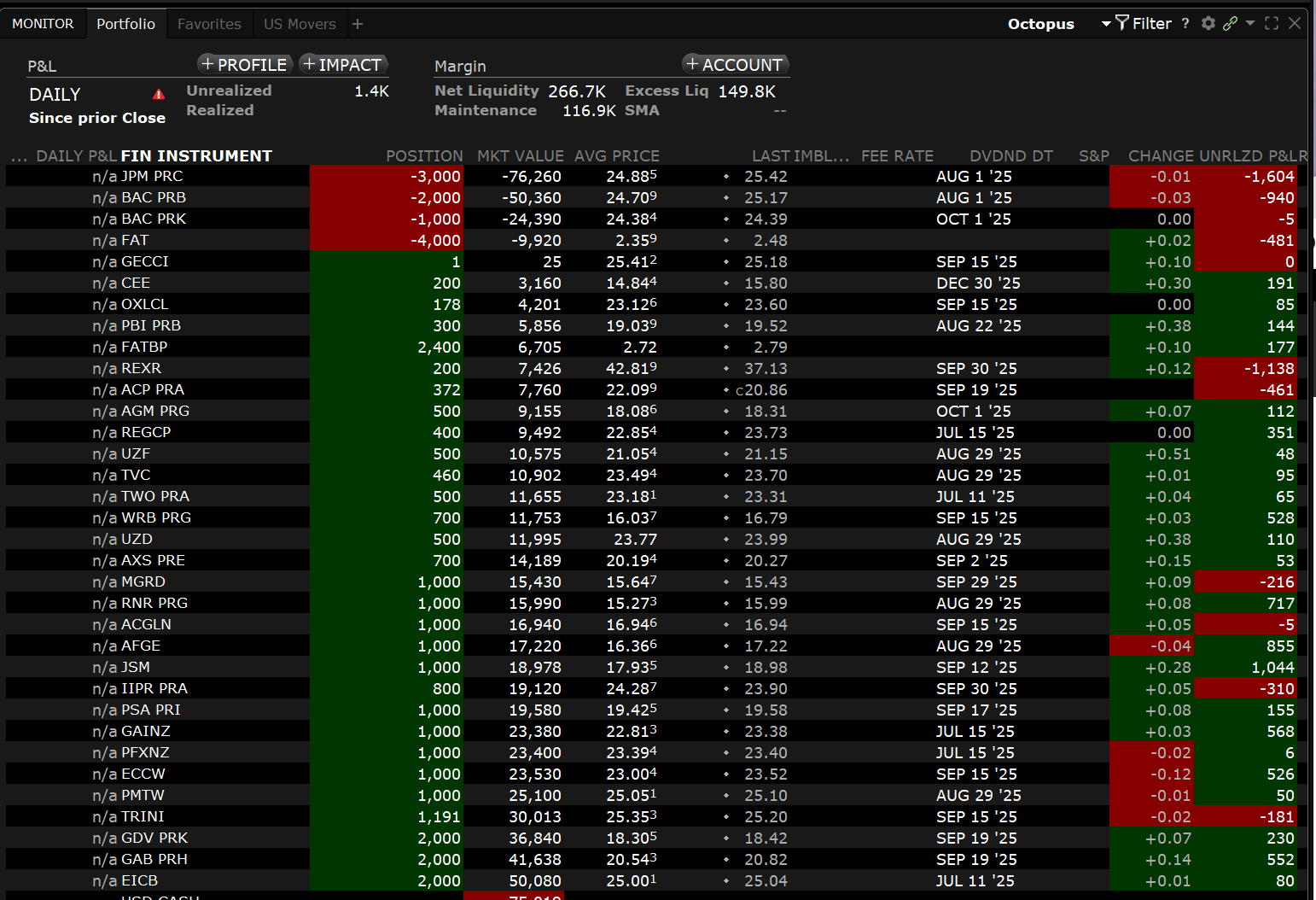Expand the PROFILE section
This screenshot has width=1316, height=900.
(x=245, y=65)
